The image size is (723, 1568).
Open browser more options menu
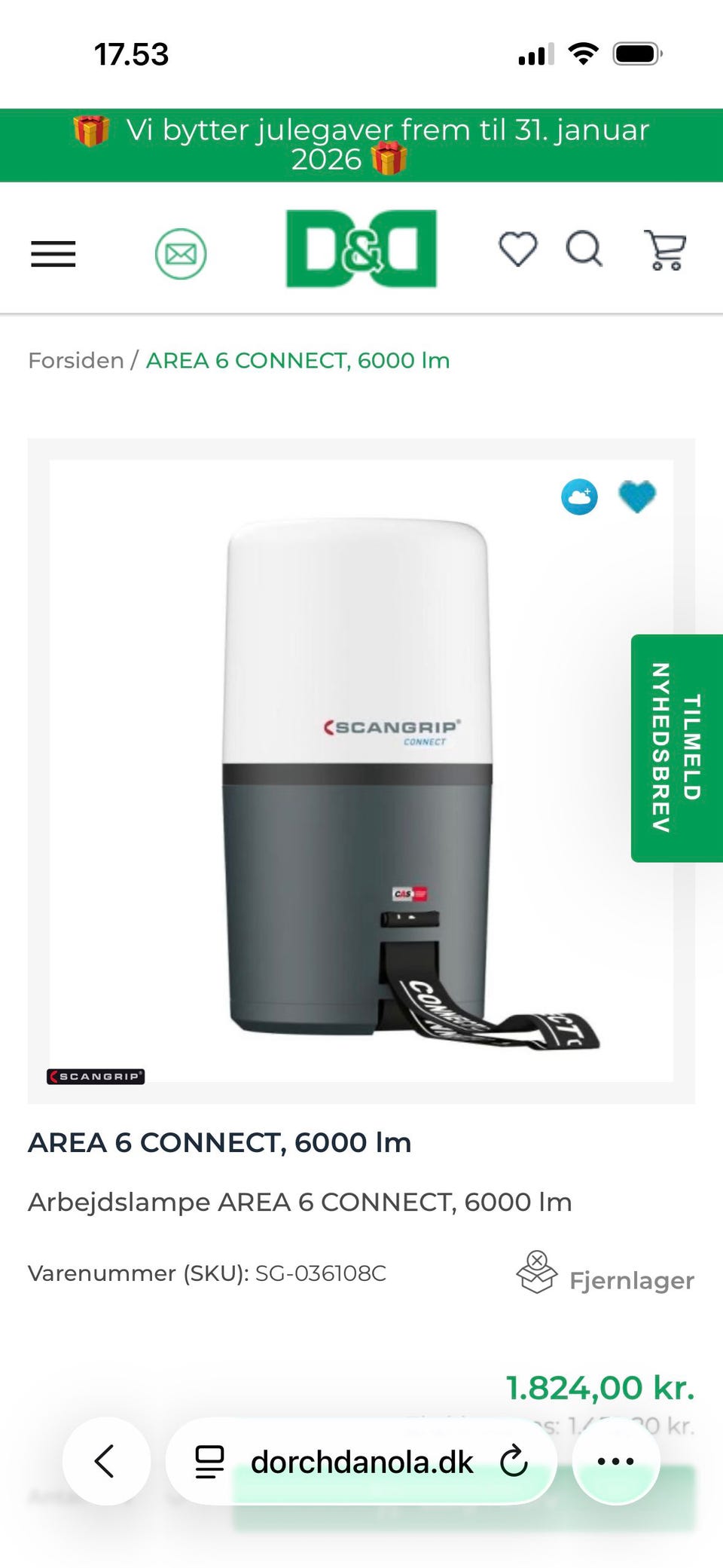tap(616, 1461)
